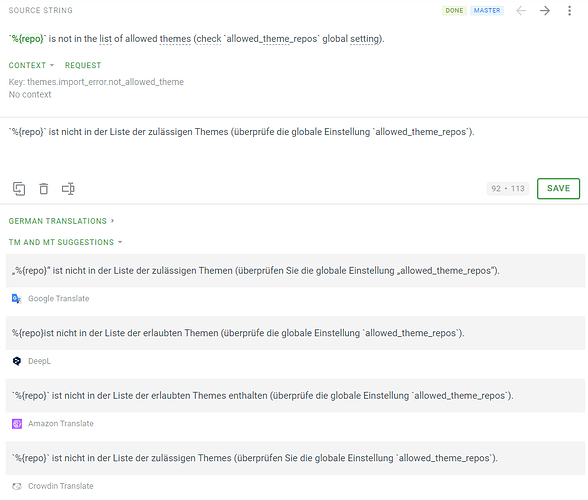Click the key themes.import_error.not_allowed_theme
Screen dimensions: 588x500
click(x=105, y=82)
